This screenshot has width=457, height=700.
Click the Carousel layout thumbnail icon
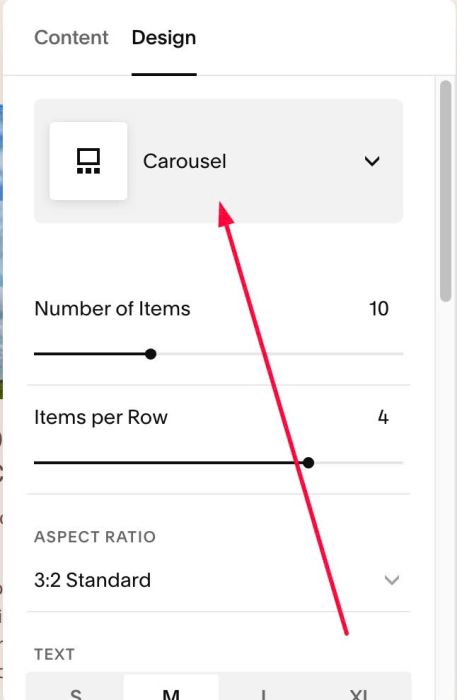[88, 161]
